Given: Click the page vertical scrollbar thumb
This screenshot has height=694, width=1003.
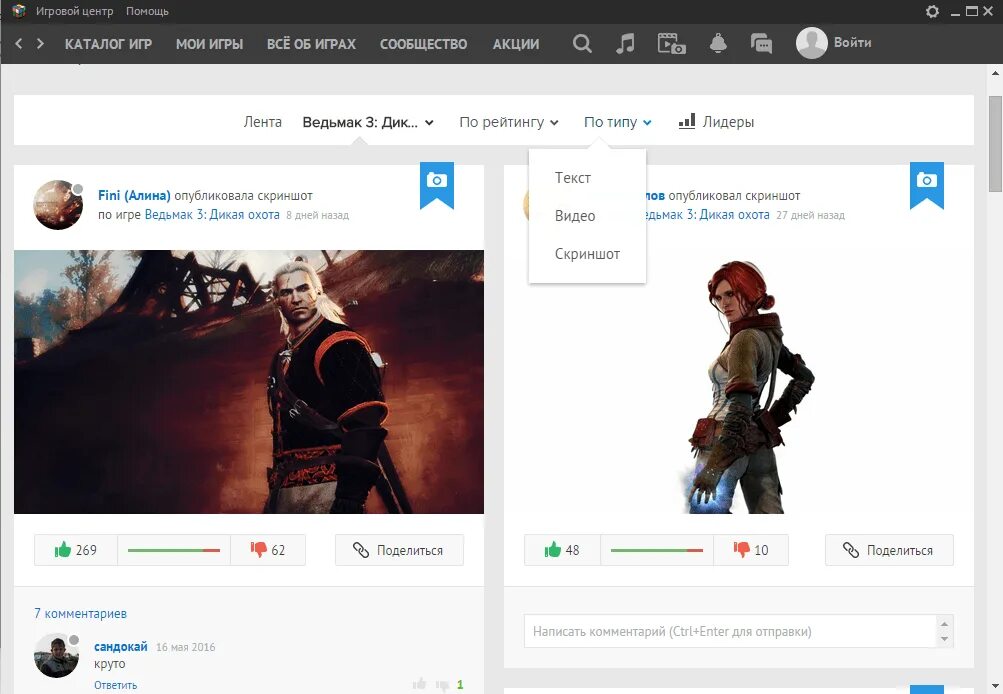Looking at the screenshot, I should tap(995, 143).
